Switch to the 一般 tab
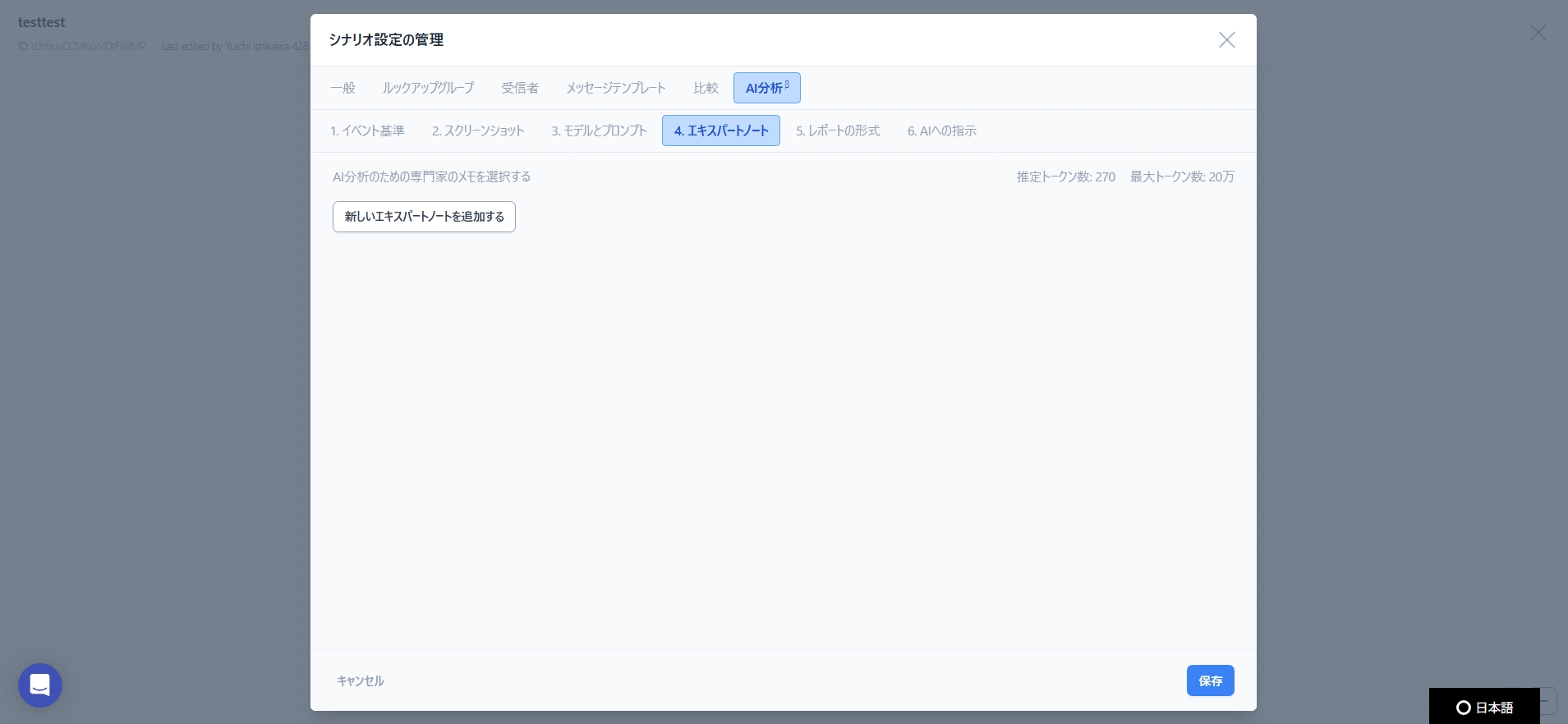This screenshot has width=1568, height=724. [x=343, y=88]
